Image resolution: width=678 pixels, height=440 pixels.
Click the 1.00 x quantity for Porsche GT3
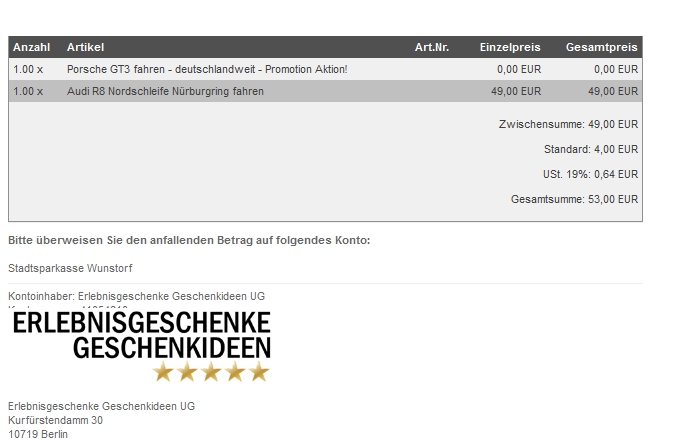pyautogui.click(x=28, y=69)
